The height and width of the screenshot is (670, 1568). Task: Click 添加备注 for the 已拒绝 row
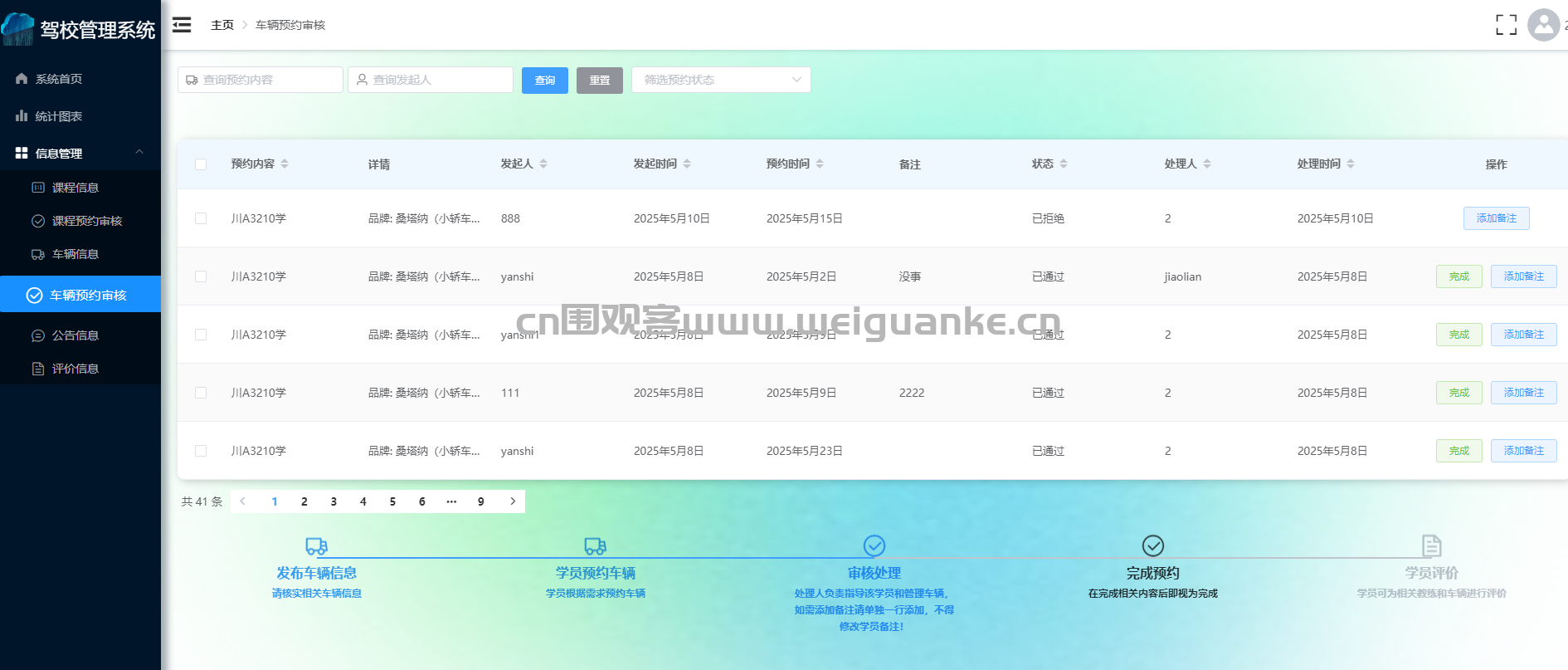tap(1497, 218)
